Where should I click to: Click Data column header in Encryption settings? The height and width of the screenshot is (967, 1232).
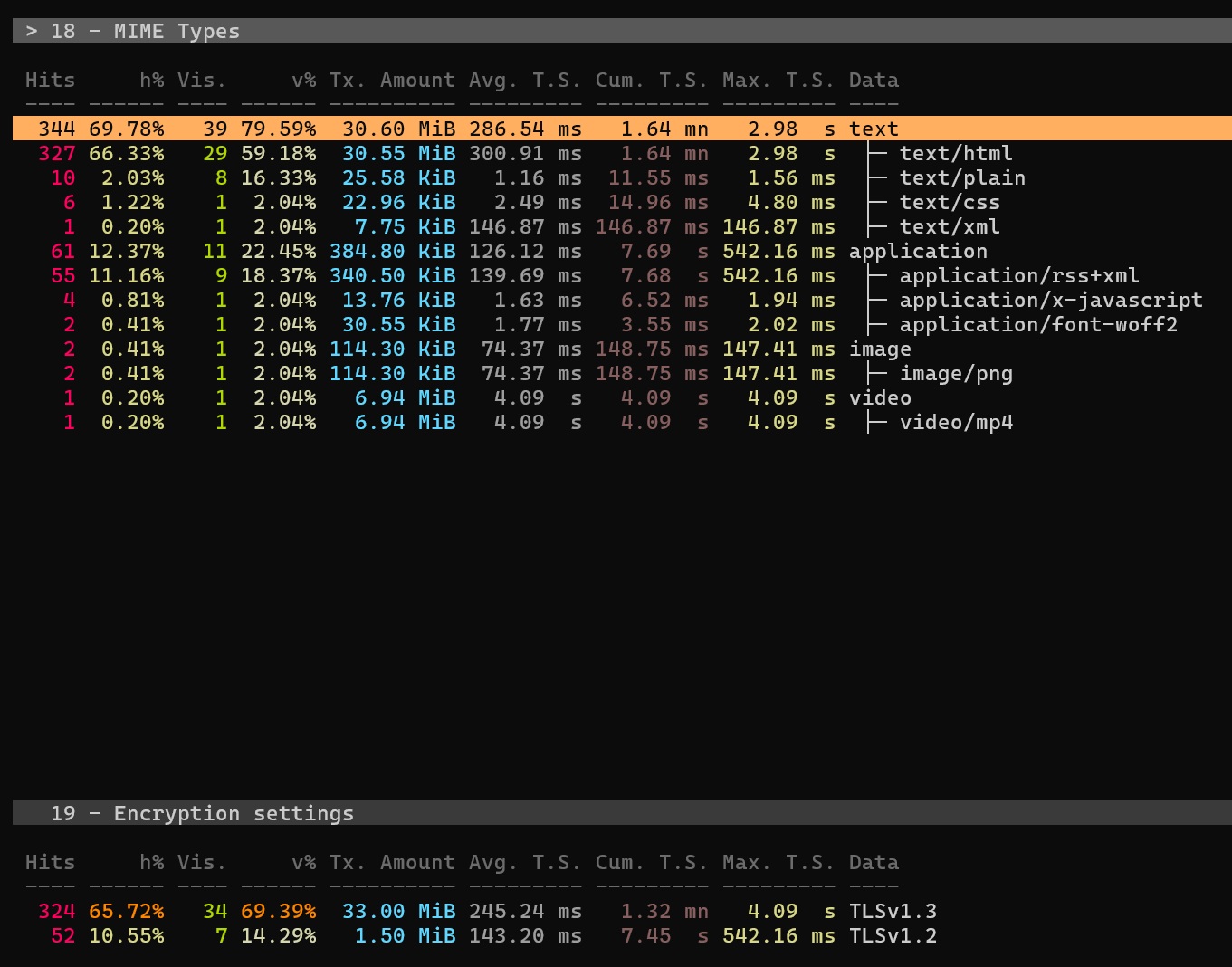tap(874, 862)
